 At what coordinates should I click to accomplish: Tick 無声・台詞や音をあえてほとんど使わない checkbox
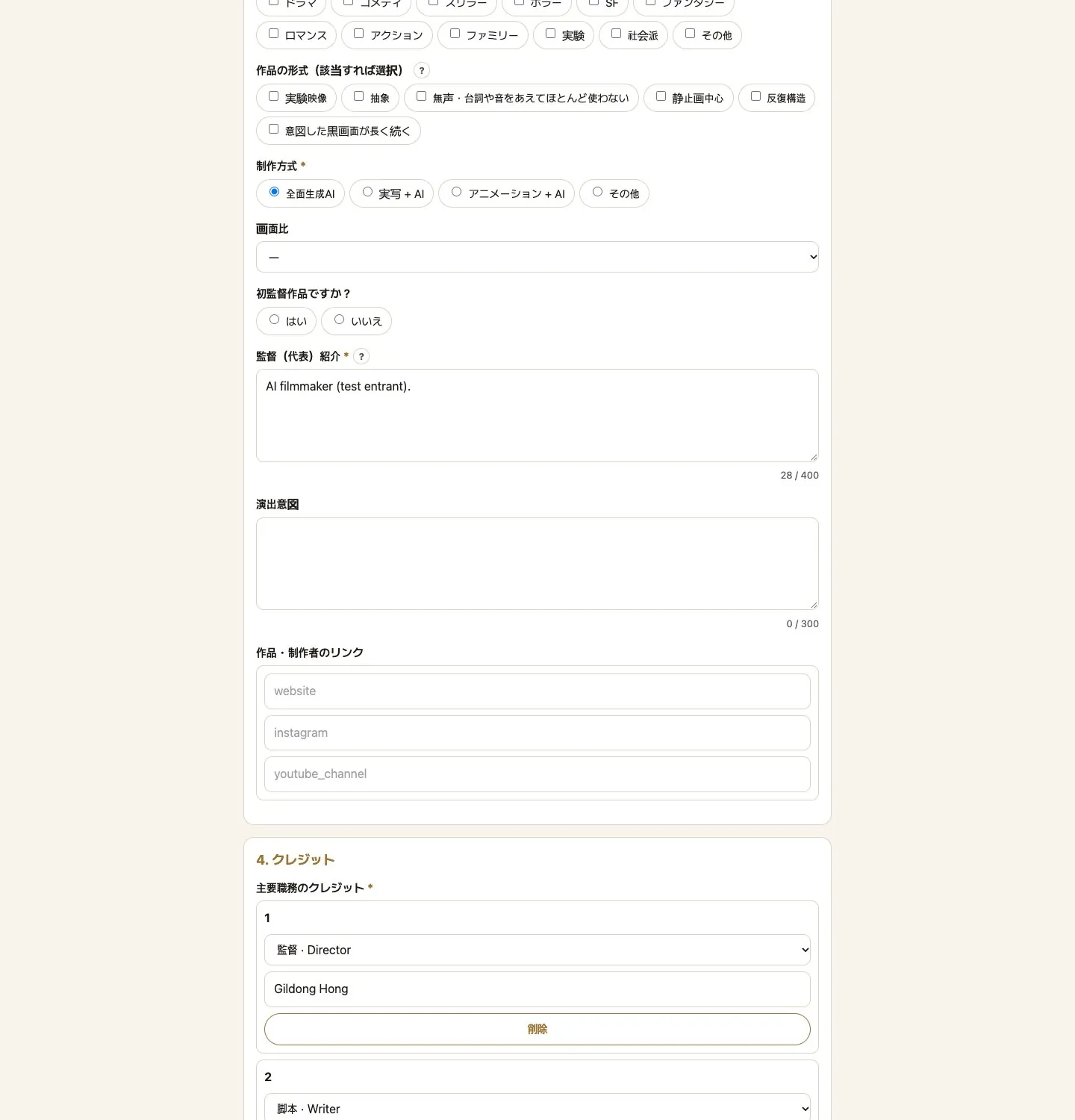pyautogui.click(x=422, y=96)
